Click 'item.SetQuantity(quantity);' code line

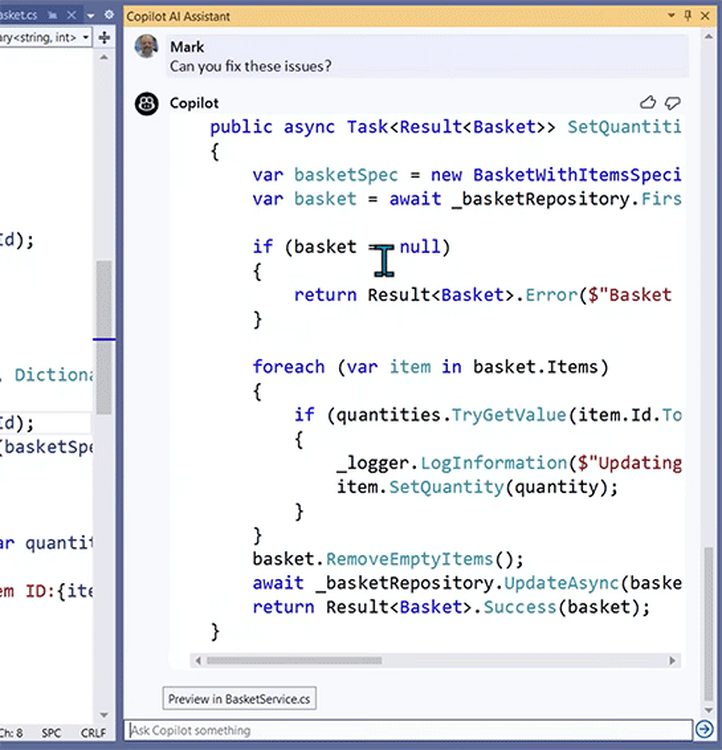[477, 487]
